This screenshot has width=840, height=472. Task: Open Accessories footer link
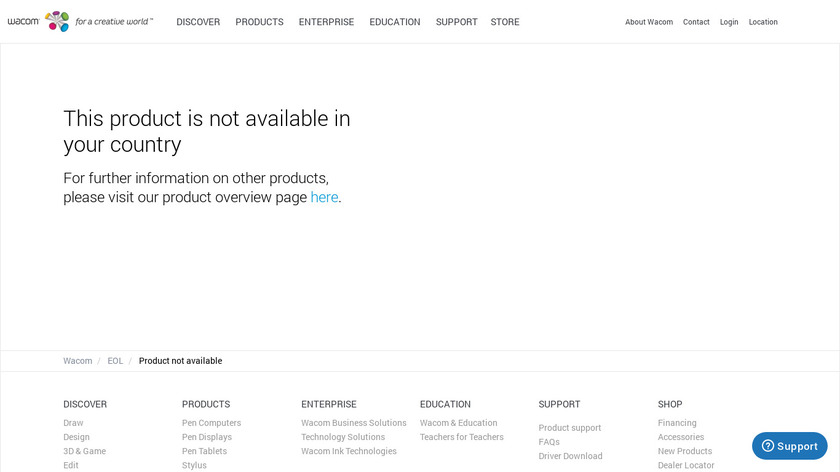681,437
